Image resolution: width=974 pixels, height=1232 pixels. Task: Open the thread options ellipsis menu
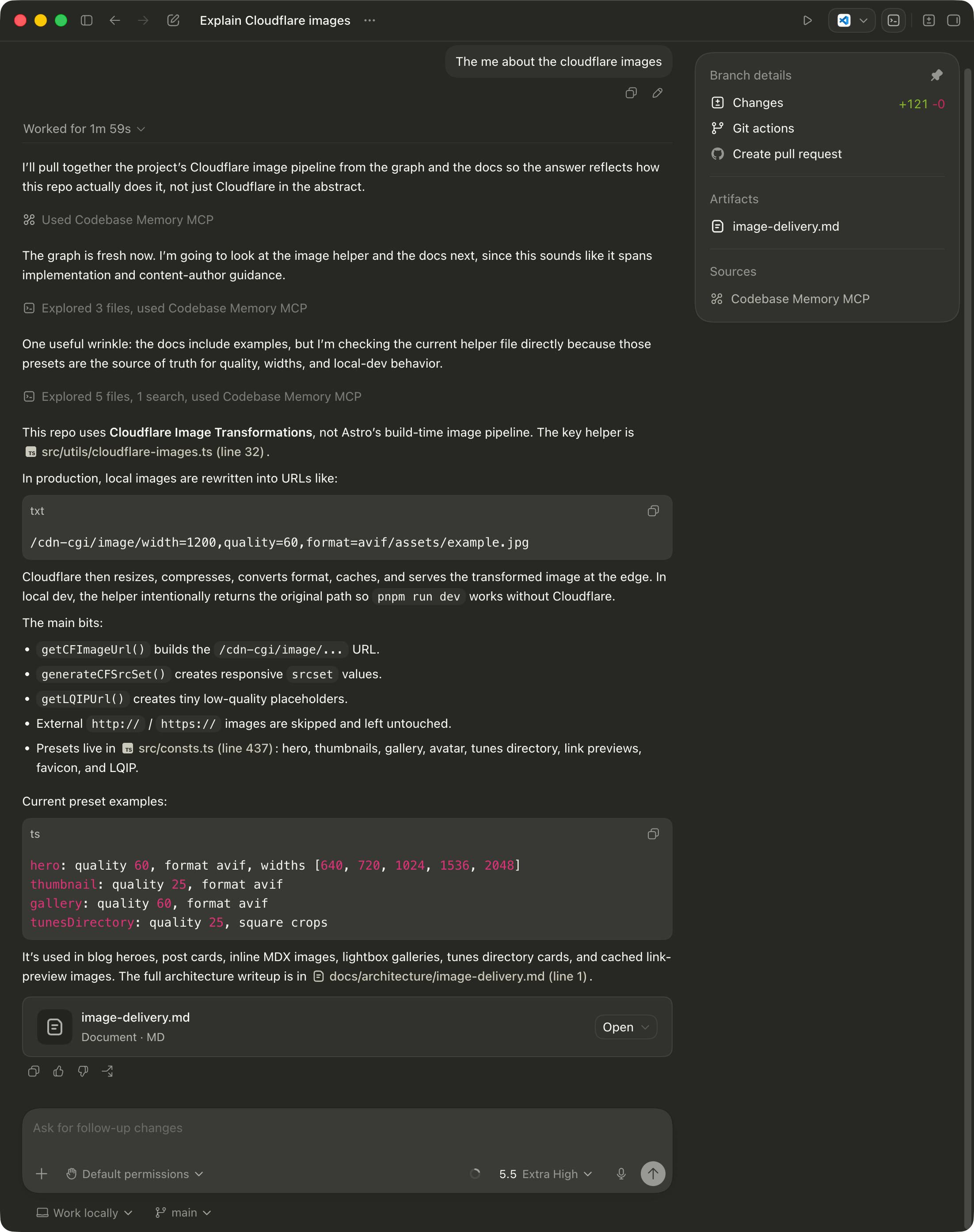(x=369, y=20)
